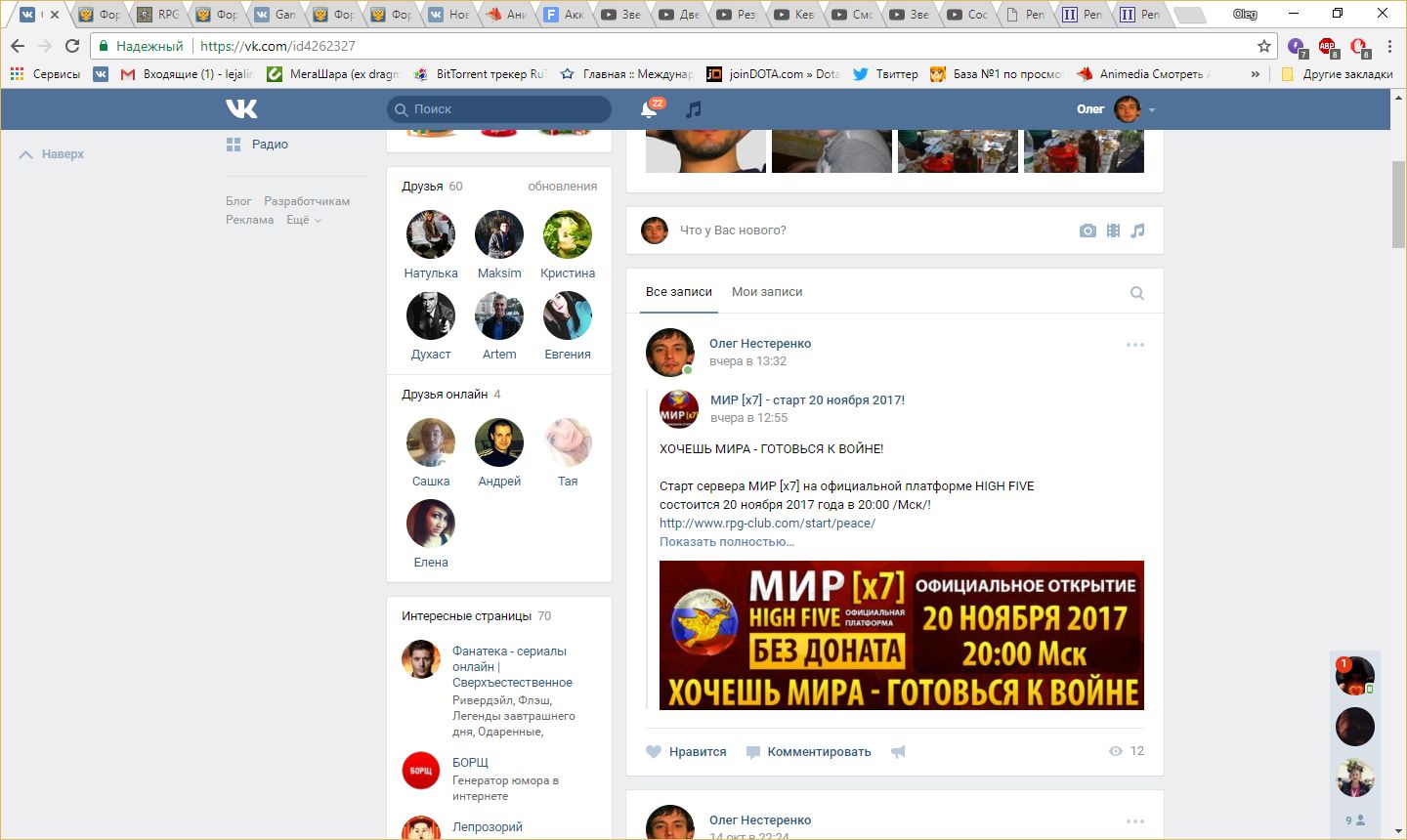Show more bookmarks with the » chevron

tap(1256, 74)
